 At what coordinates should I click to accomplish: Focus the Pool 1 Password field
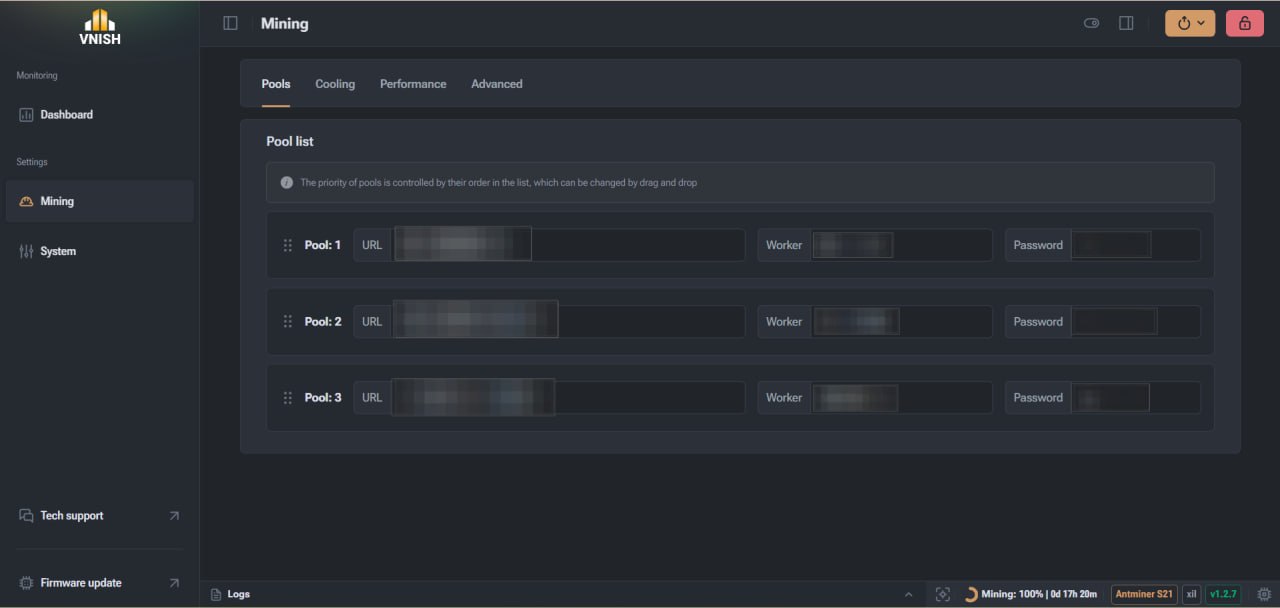[1135, 245]
